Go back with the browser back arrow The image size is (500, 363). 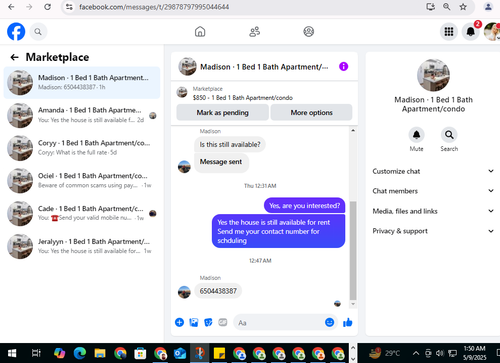[11, 7]
